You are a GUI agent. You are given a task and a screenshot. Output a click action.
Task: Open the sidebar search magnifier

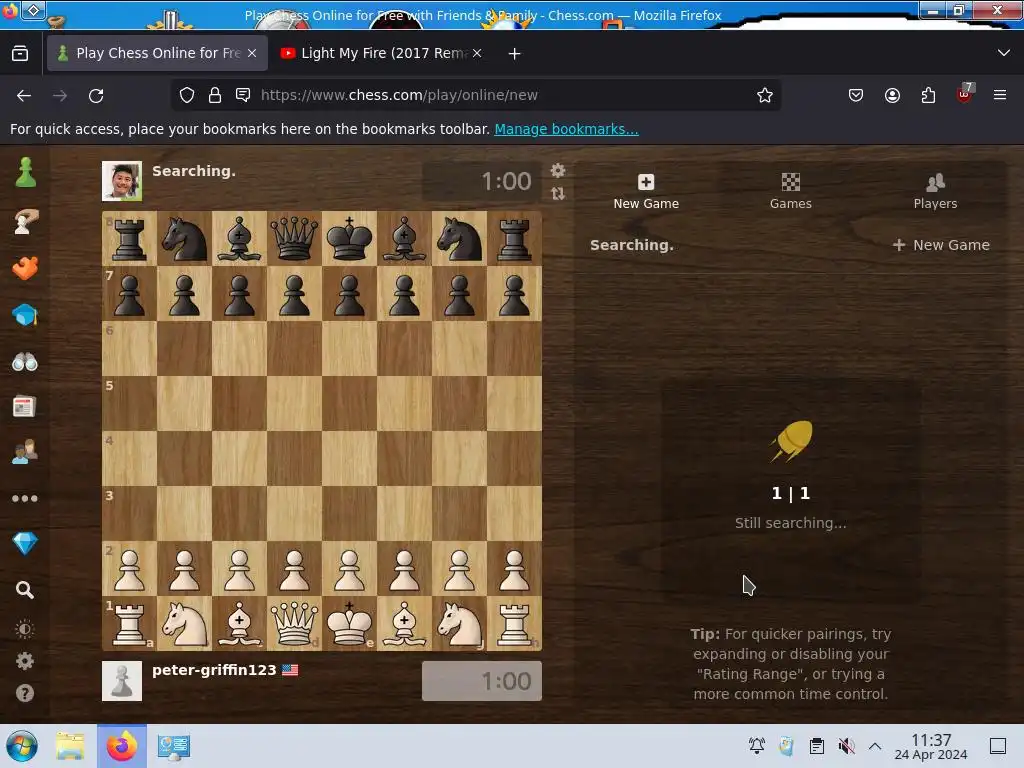click(25, 590)
